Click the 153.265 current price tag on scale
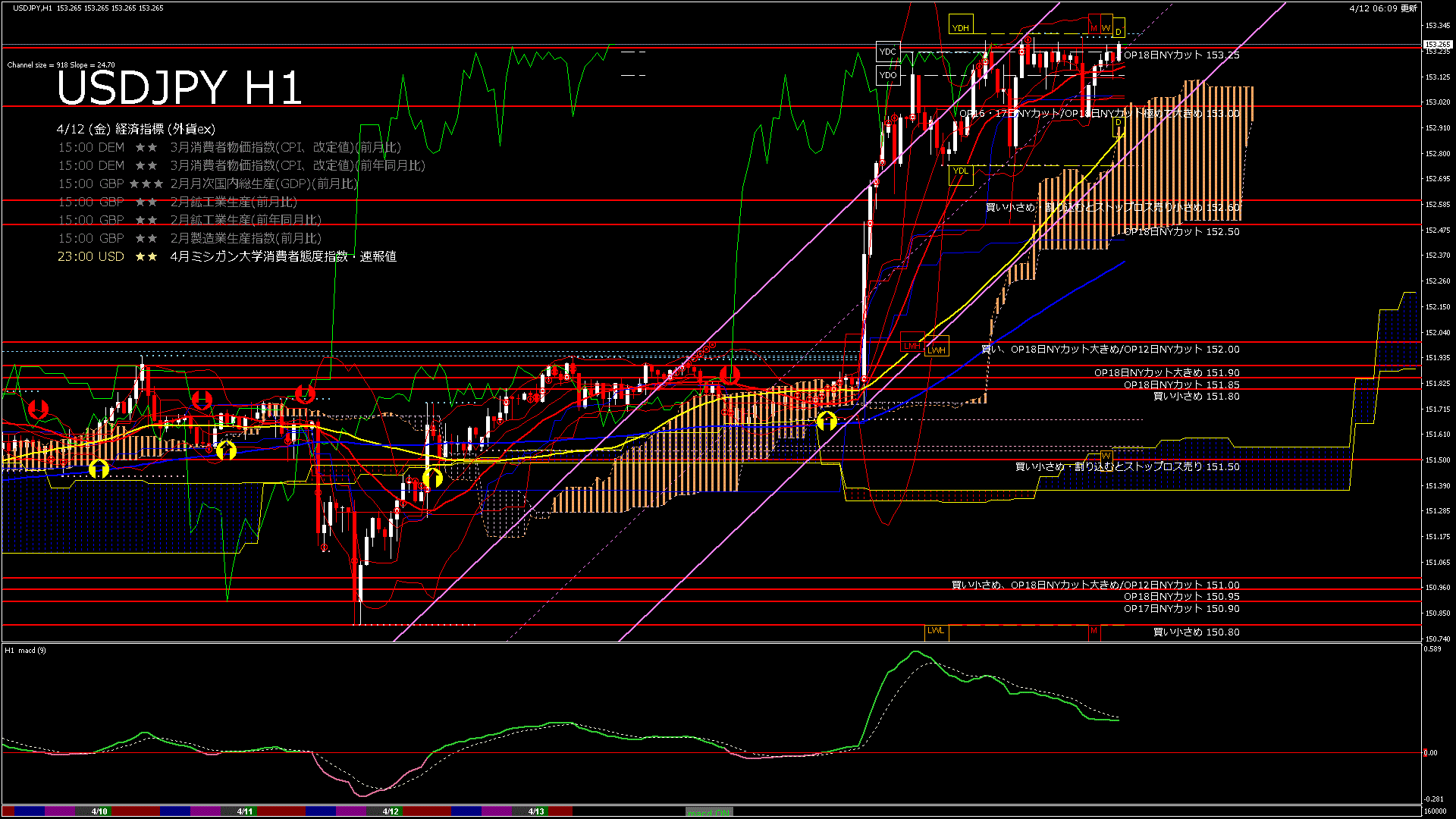The height and width of the screenshot is (819, 1456). (1437, 45)
